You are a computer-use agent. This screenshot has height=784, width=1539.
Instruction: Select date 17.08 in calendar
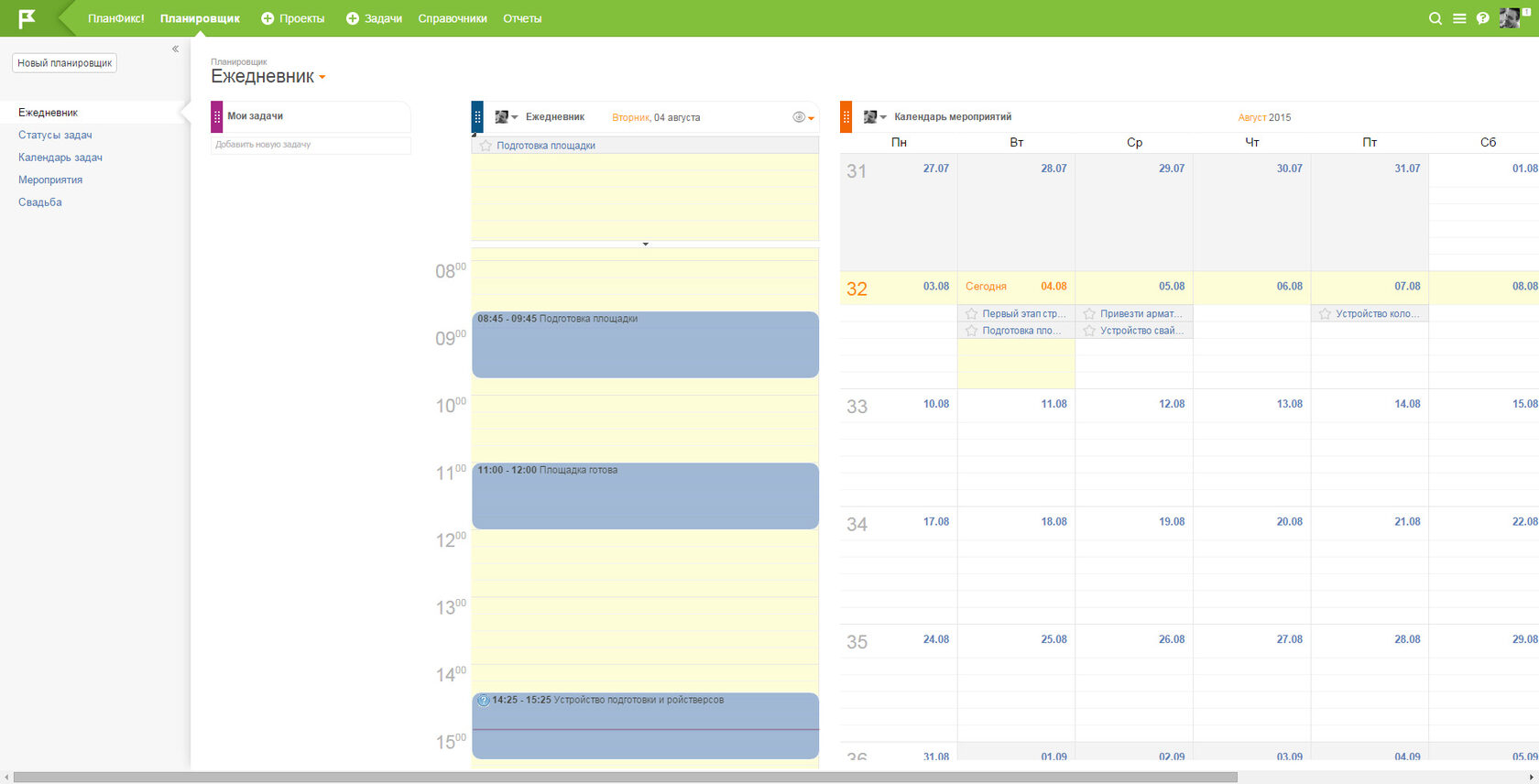coord(936,522)
